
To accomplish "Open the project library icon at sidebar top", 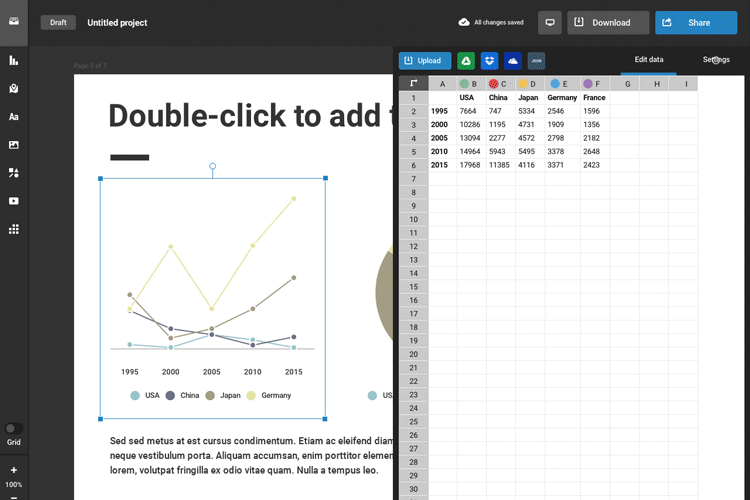I will 14,22.
